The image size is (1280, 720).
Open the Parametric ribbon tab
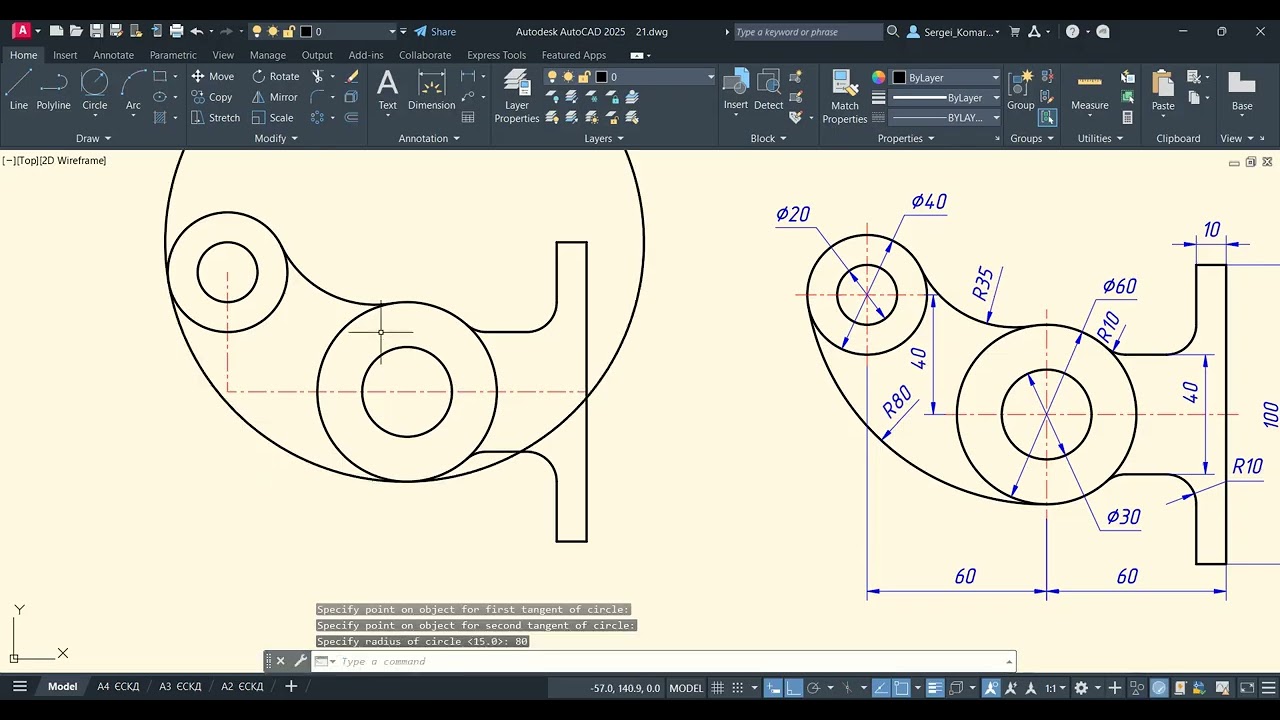pyautogui.click(x=173, y=55)
